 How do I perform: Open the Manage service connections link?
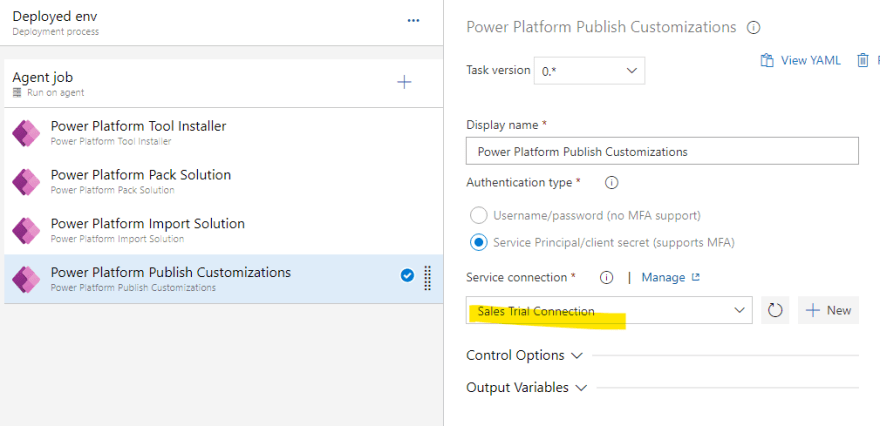[663, 277]
